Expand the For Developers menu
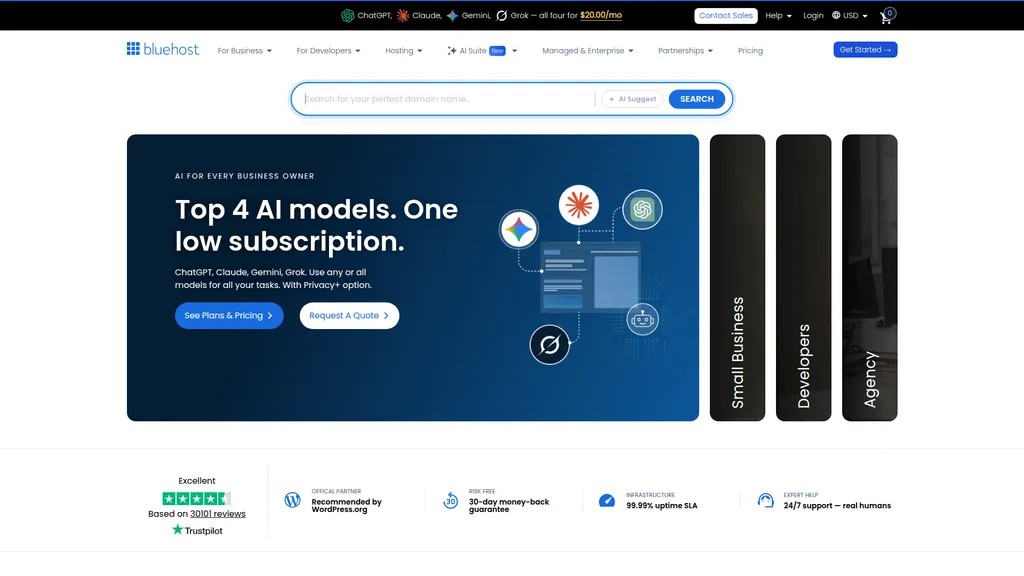 coord(328,50)
